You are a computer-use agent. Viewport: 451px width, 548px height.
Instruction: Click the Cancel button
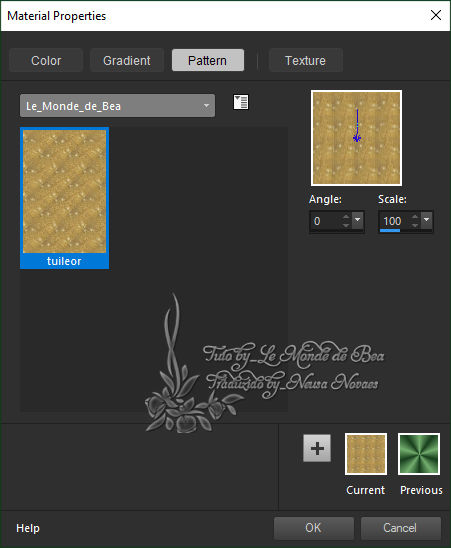pos(401,528)
